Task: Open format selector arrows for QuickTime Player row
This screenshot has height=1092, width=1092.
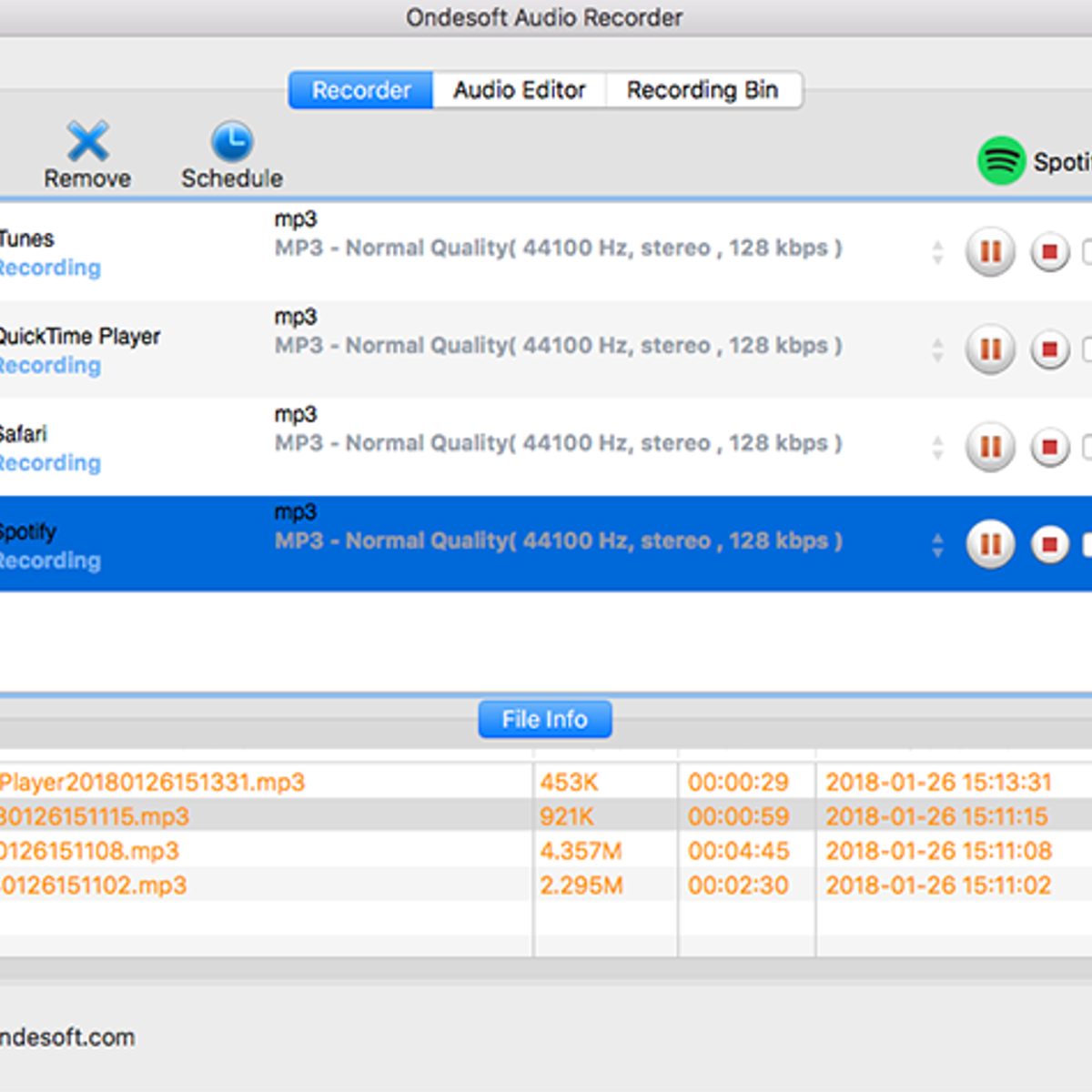Action: (937, 350)
